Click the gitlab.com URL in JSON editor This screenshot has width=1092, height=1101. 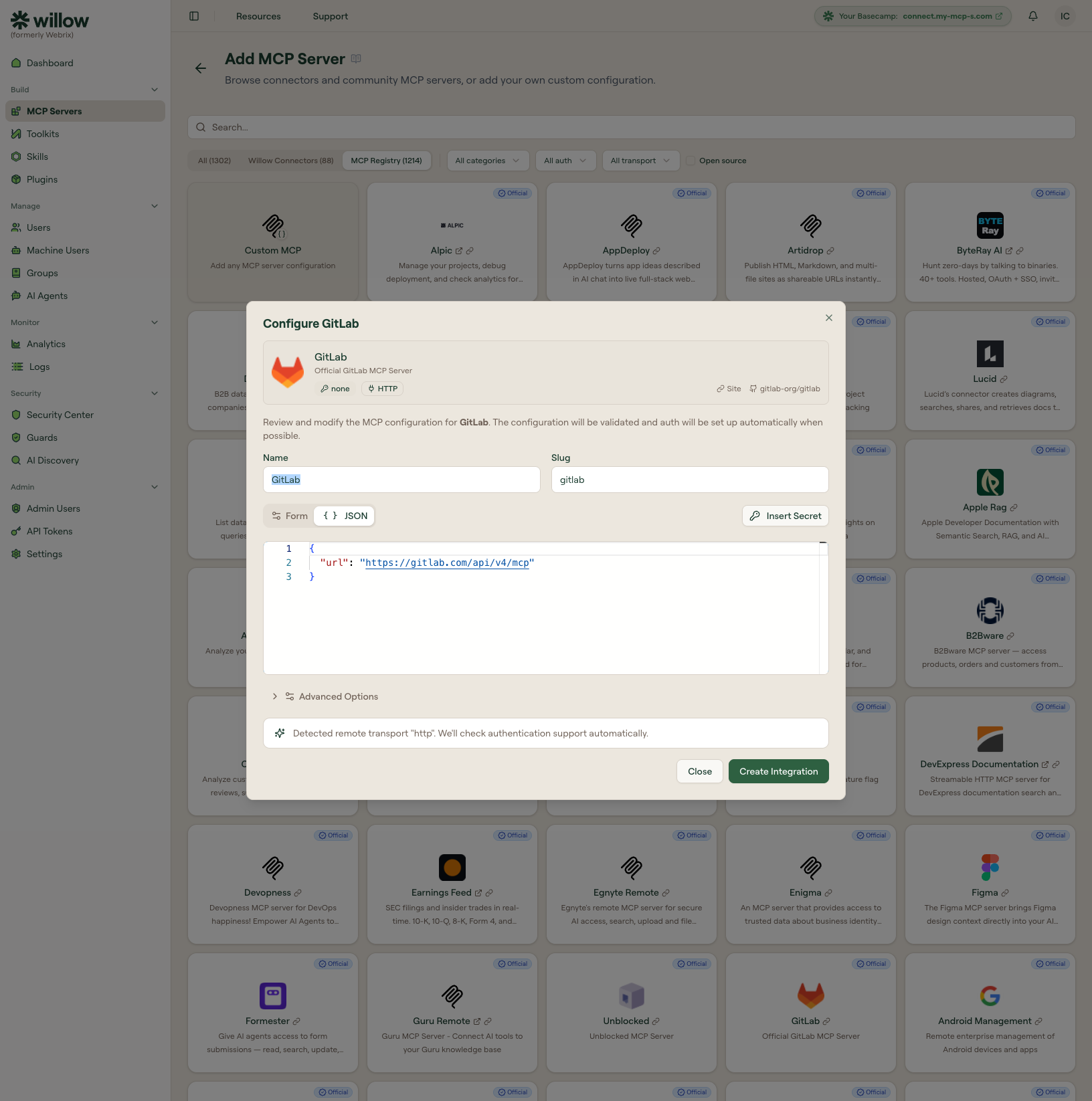(447, 563)
